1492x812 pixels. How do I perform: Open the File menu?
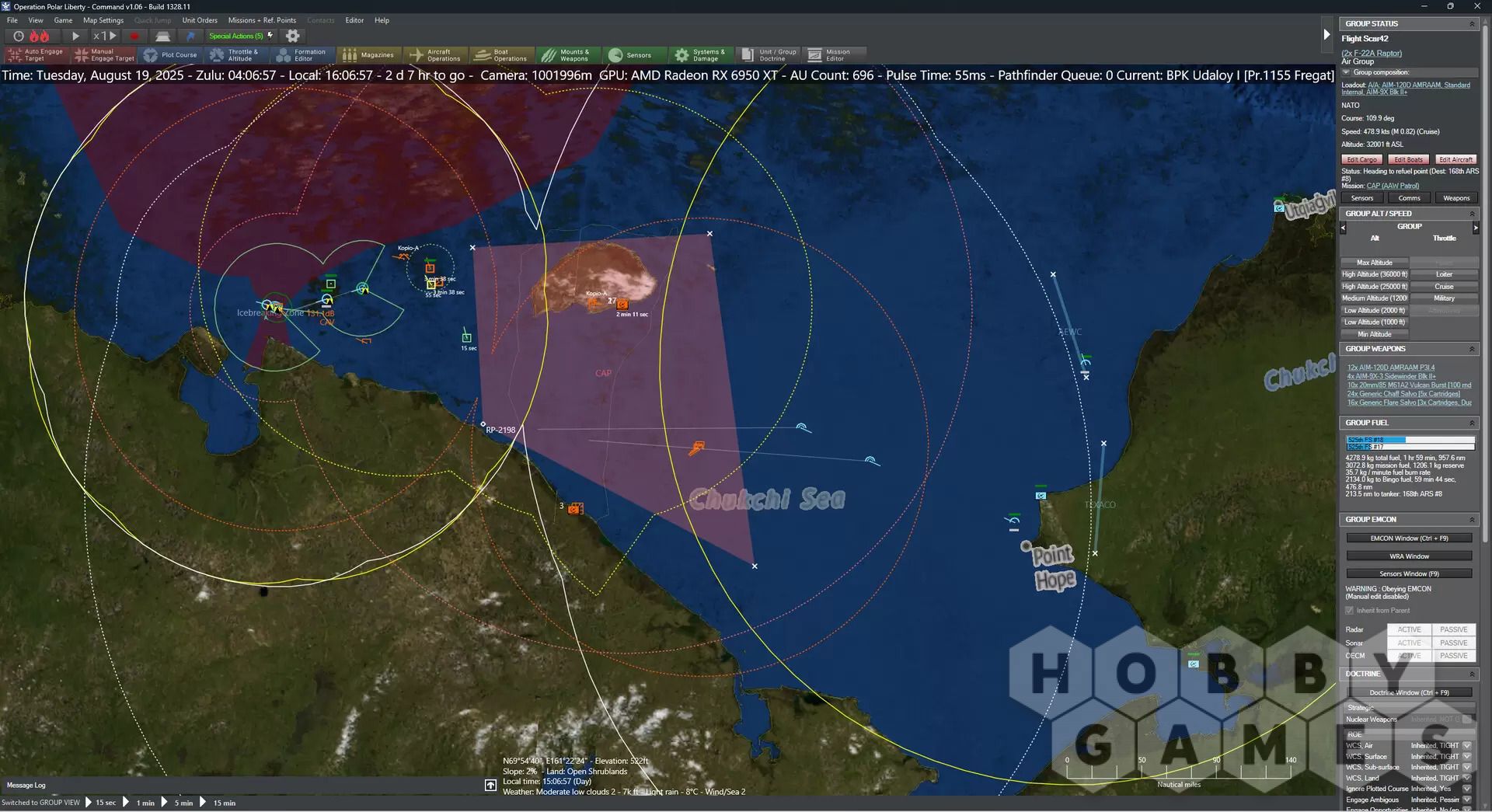point(12,20)
